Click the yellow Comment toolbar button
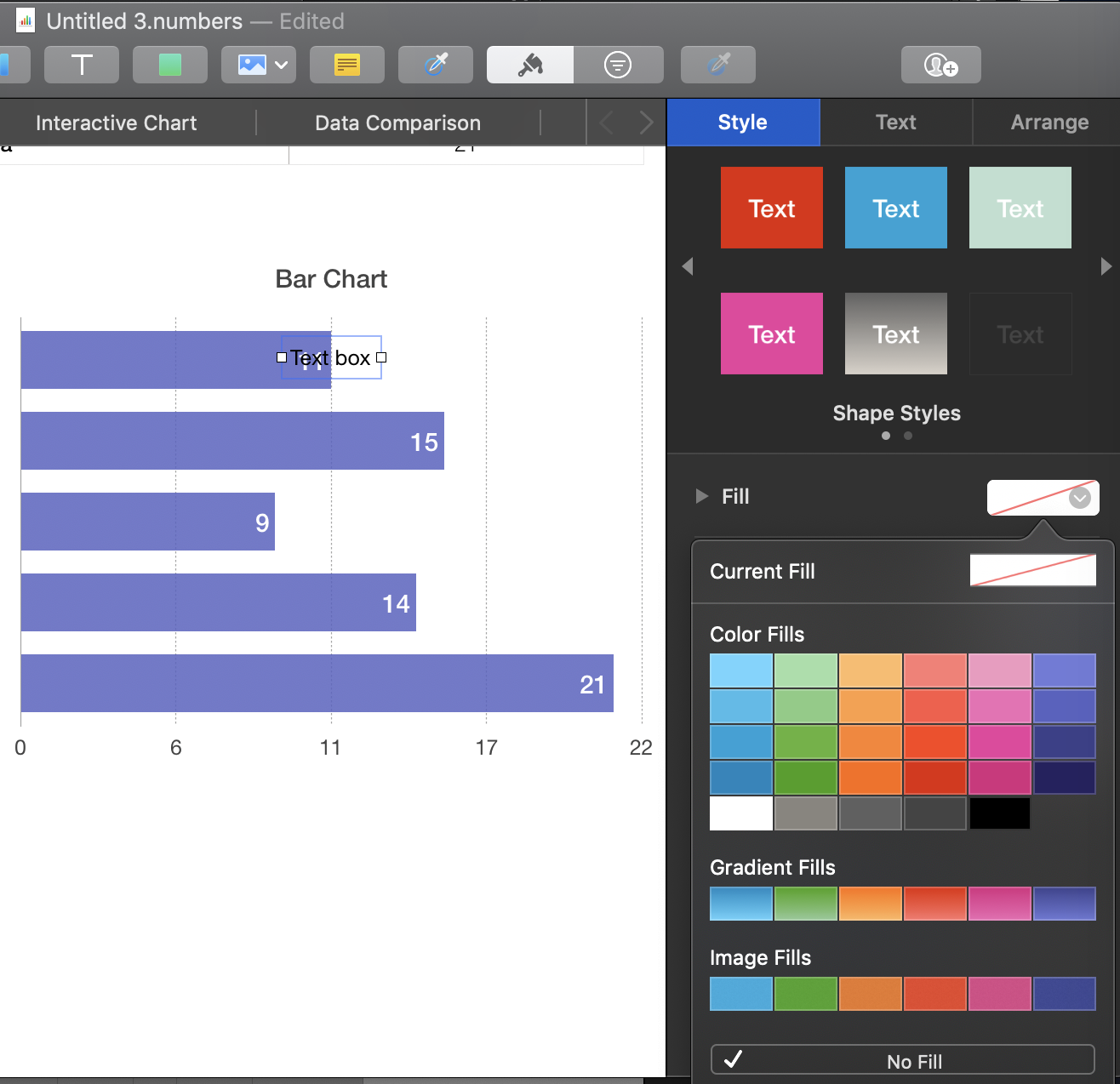The image size is (1120, 1084). click(x=347, y=65)
